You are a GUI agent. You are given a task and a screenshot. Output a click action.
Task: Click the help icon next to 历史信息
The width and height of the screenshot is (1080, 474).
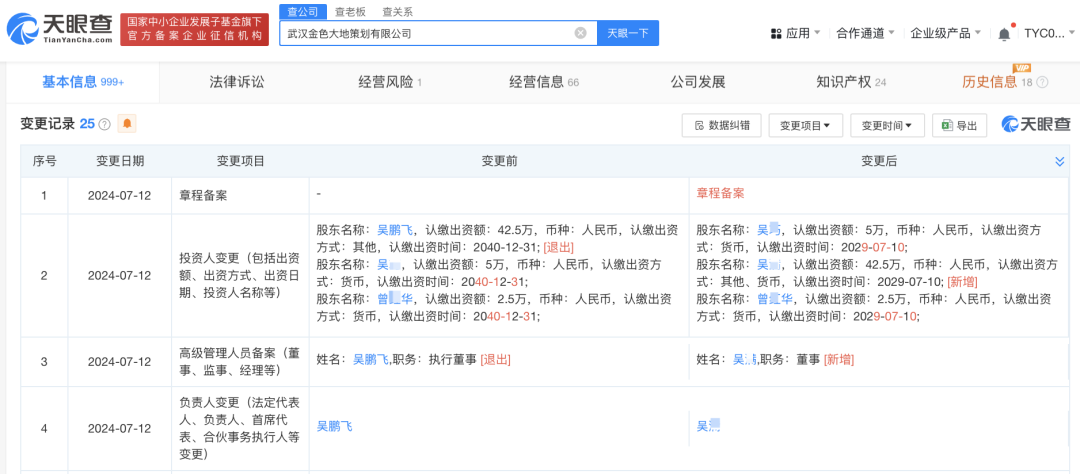(1041, 83)
